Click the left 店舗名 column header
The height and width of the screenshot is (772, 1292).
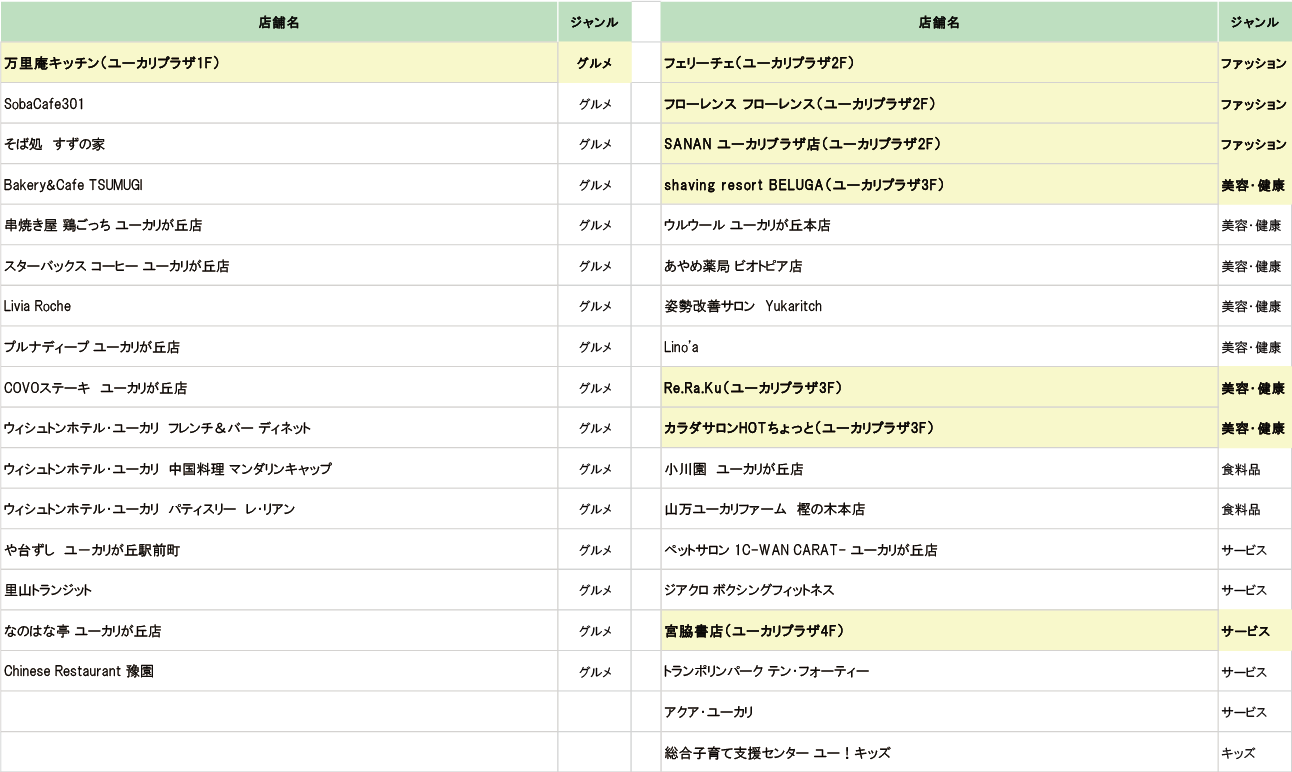pyautogui.click(x=279, y=22)
